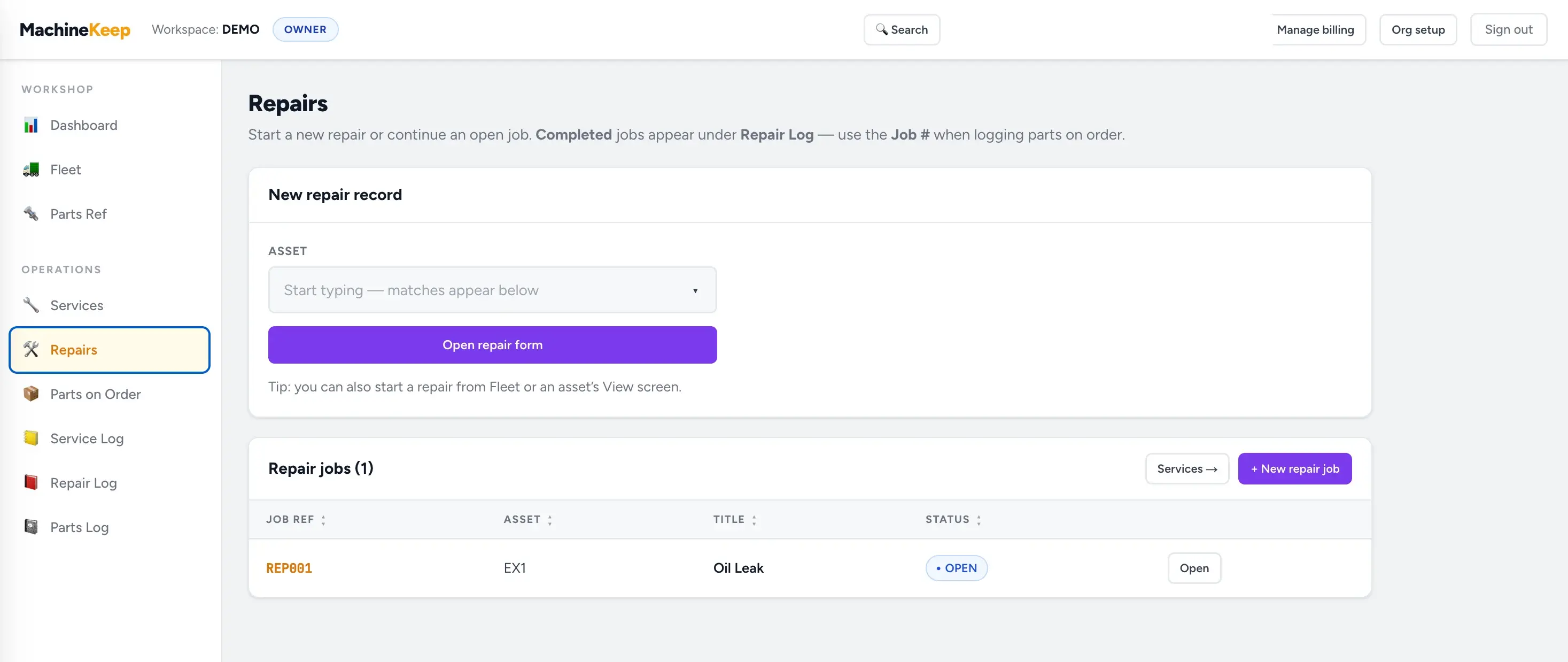Click the MachineKeep logo
The height and width of the screenshot is (662, 1568).
pos(75,29)
